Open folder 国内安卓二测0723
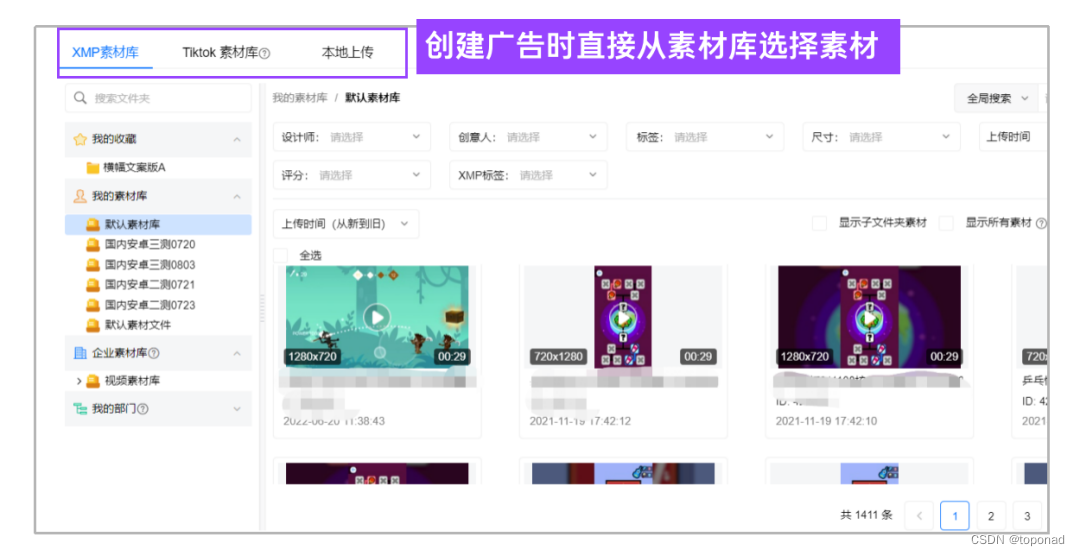The height and width of the screenshot is (556, 1080). 150,305
